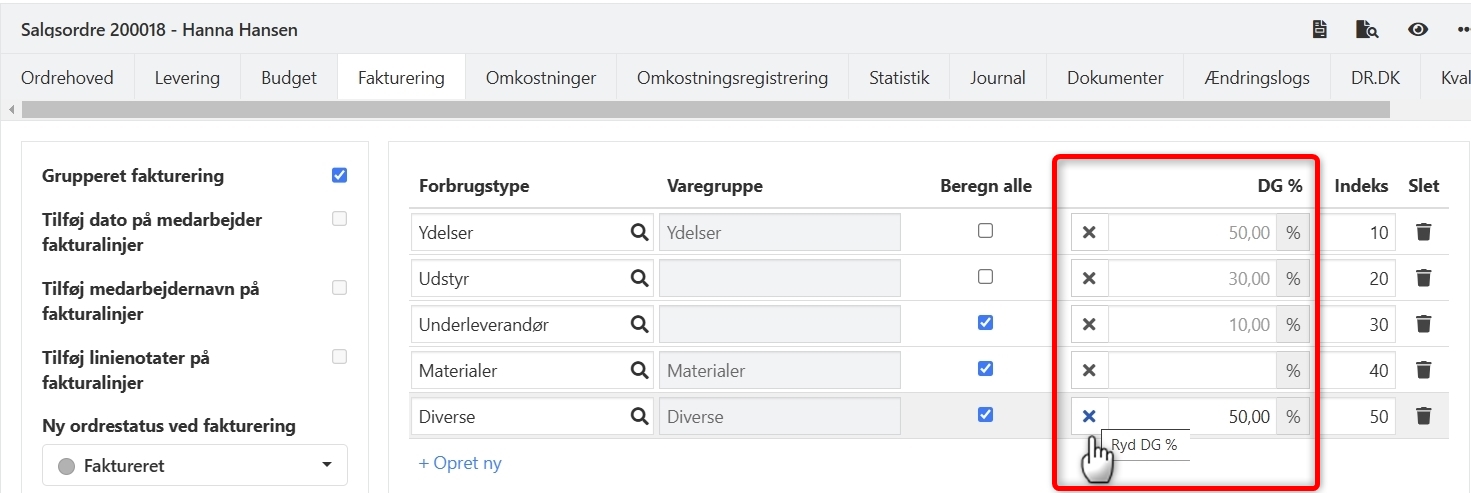Click the left arrow of the tab scrollbar

[12, 109]
